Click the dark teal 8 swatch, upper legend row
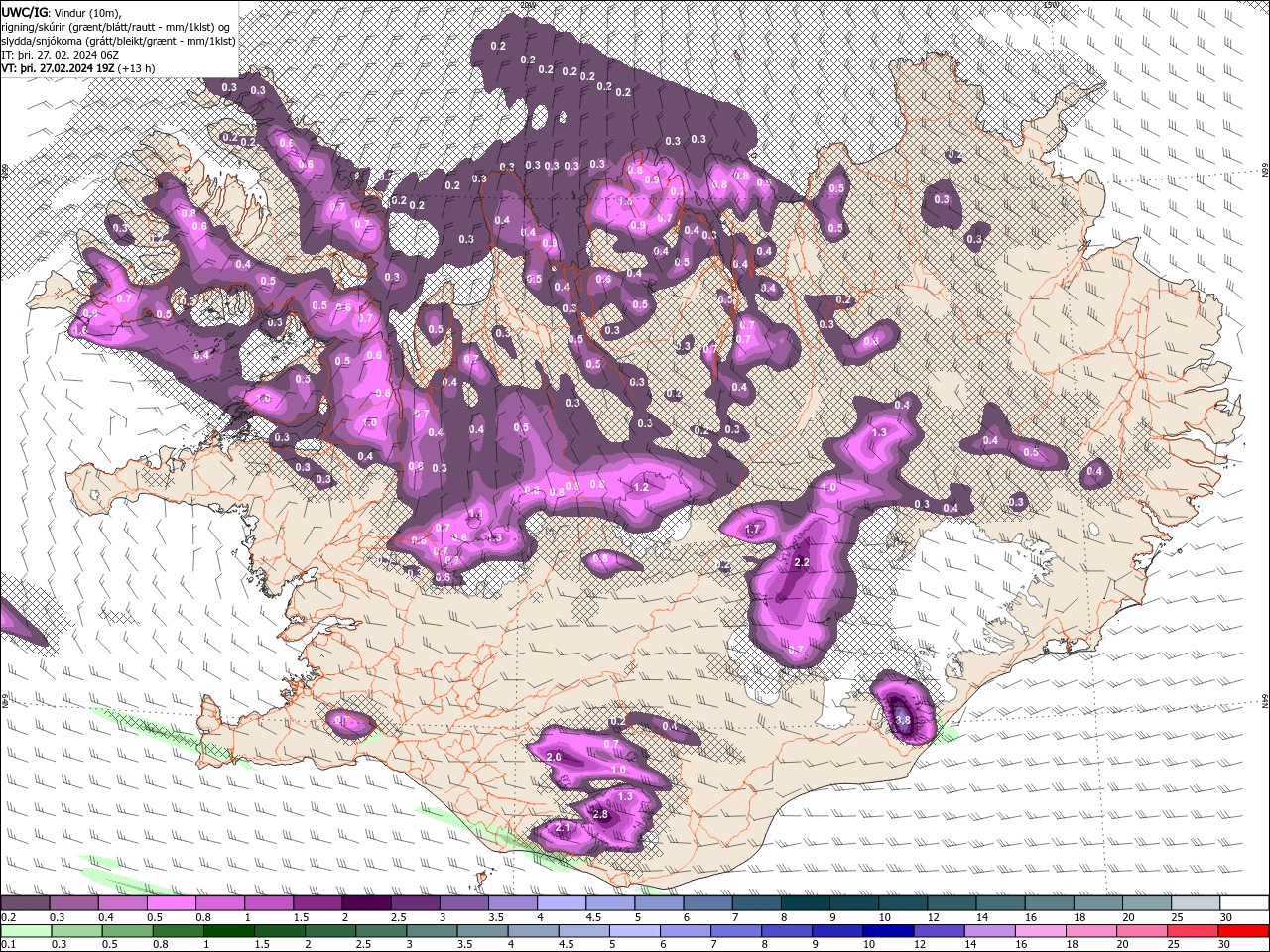 coord(805,903)
